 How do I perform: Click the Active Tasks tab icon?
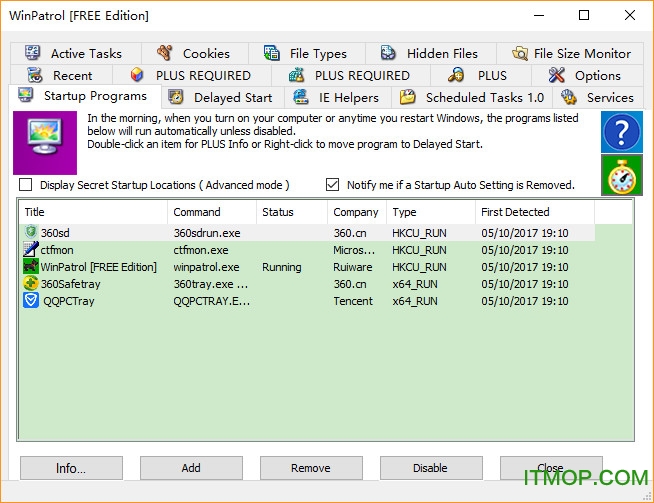pos(33,53)
